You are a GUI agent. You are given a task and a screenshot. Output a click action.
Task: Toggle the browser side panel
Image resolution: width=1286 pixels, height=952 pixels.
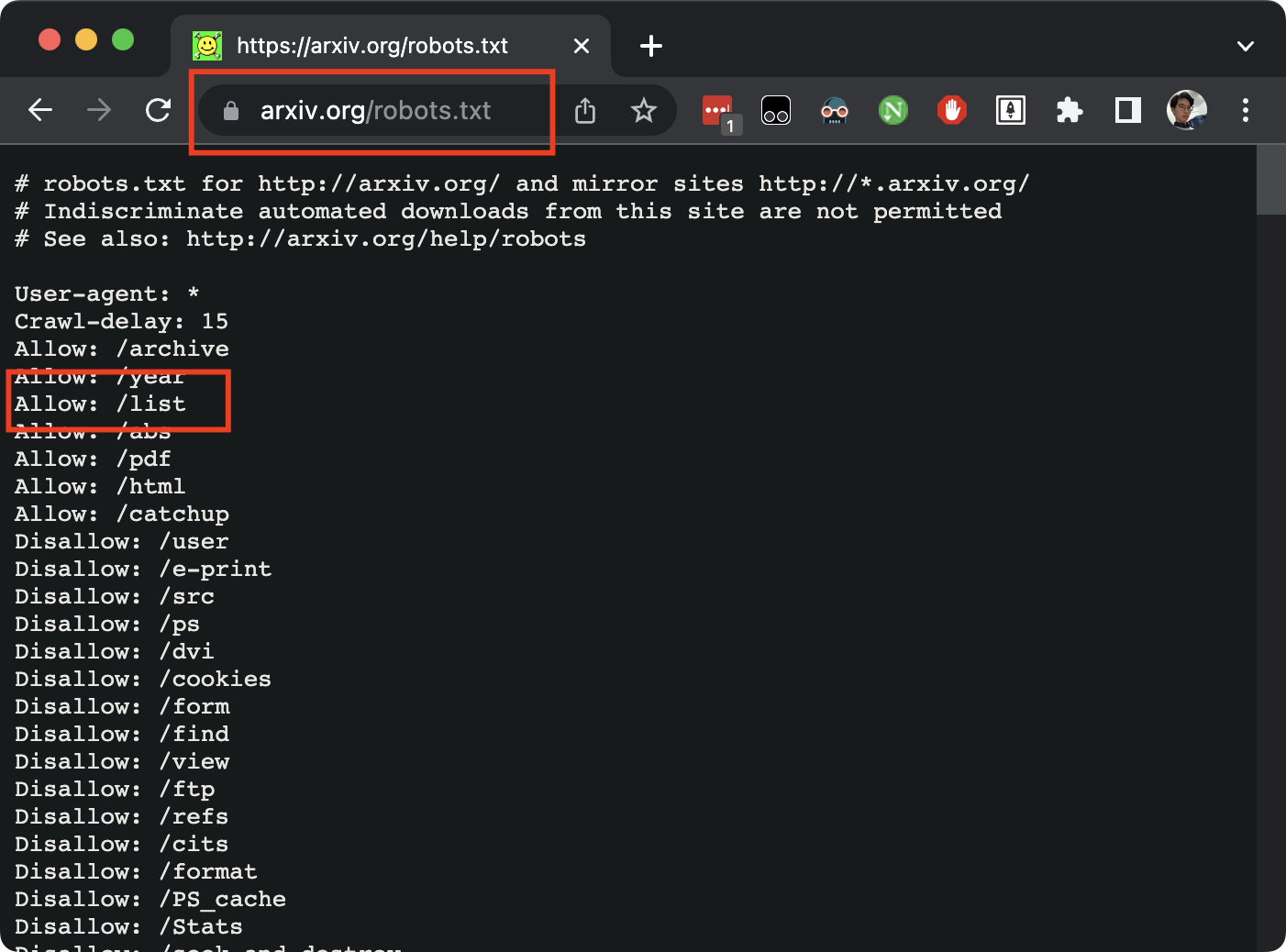coord(1128,111)
